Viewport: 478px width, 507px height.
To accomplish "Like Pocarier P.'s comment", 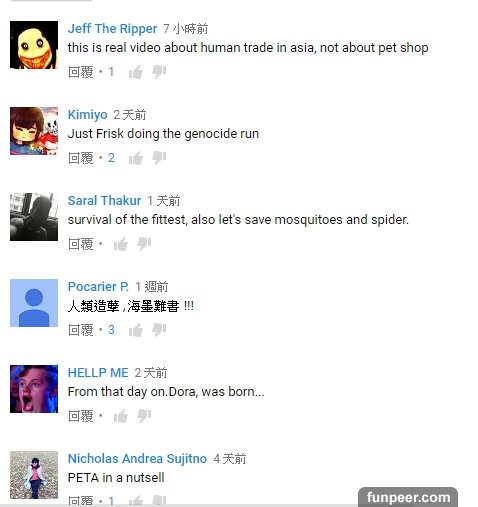I will (x=136, y=330).
